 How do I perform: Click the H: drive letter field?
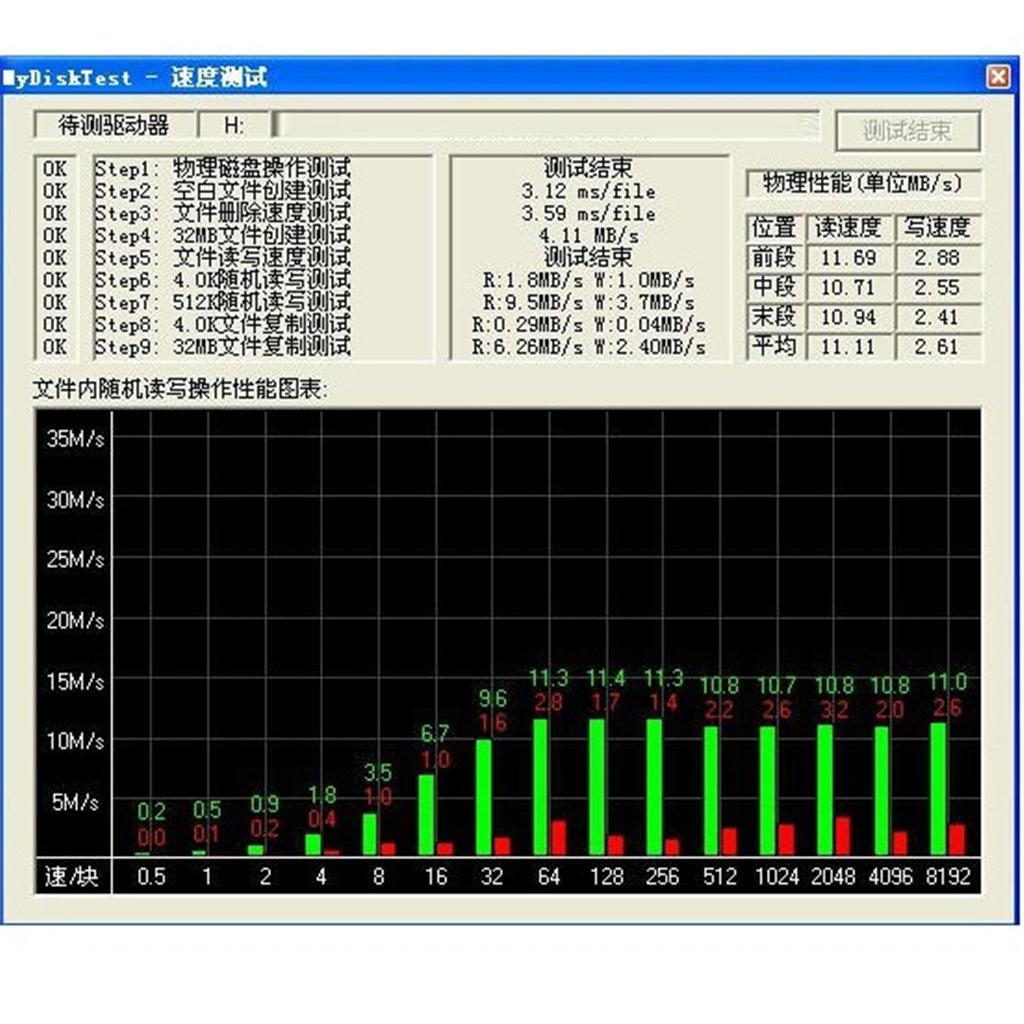(234, 125)
